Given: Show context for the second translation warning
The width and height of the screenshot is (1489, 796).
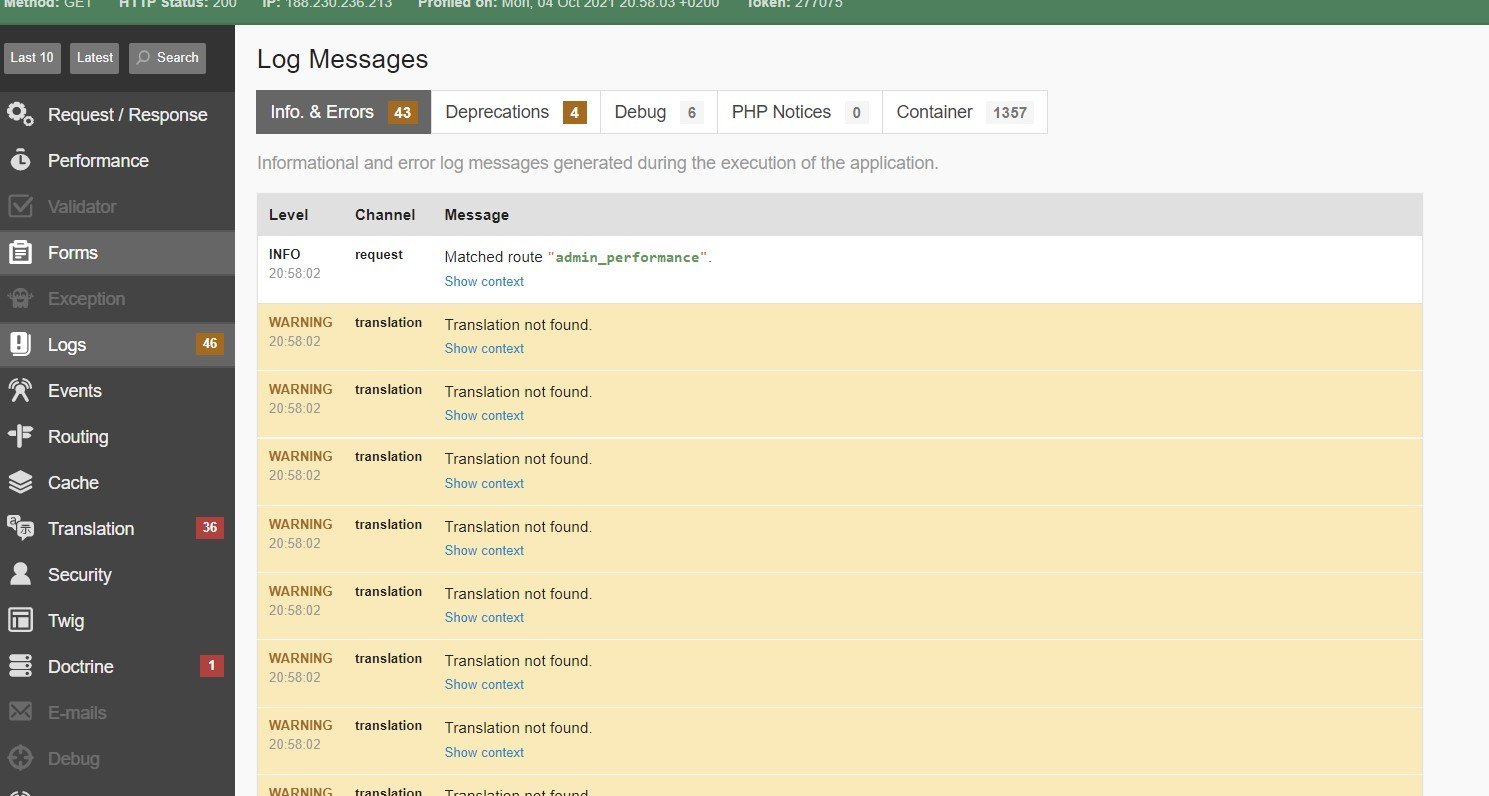Looking at the screenshot, I should pyautogui.click(x=484, y=415).
